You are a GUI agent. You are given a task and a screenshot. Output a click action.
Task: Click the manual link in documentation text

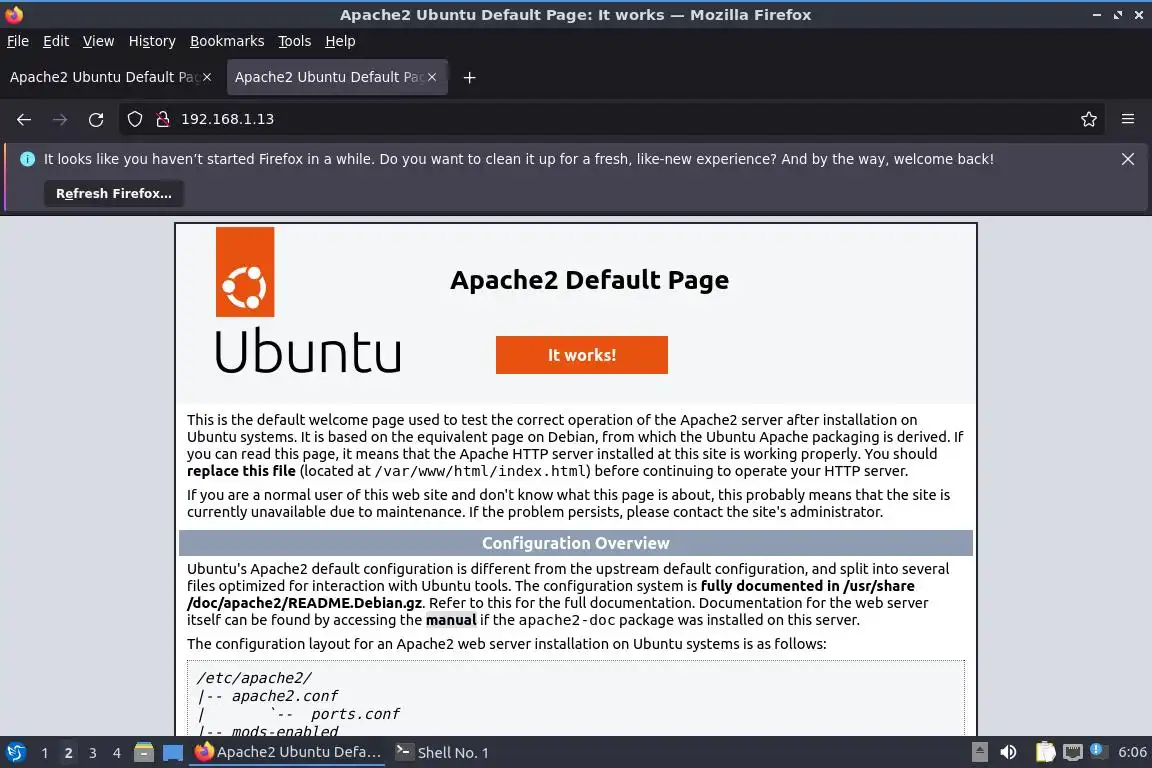(451, 620)
